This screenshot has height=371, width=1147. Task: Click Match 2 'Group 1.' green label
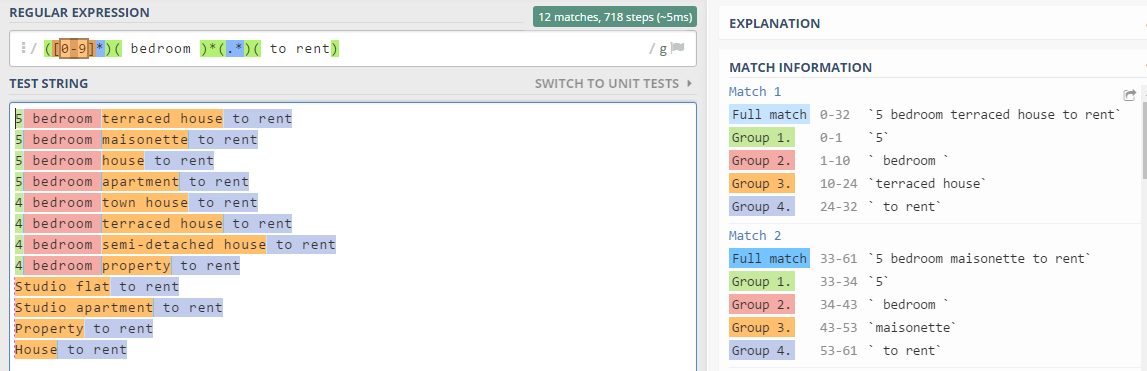pyautogui.click(x=761, y=282)
